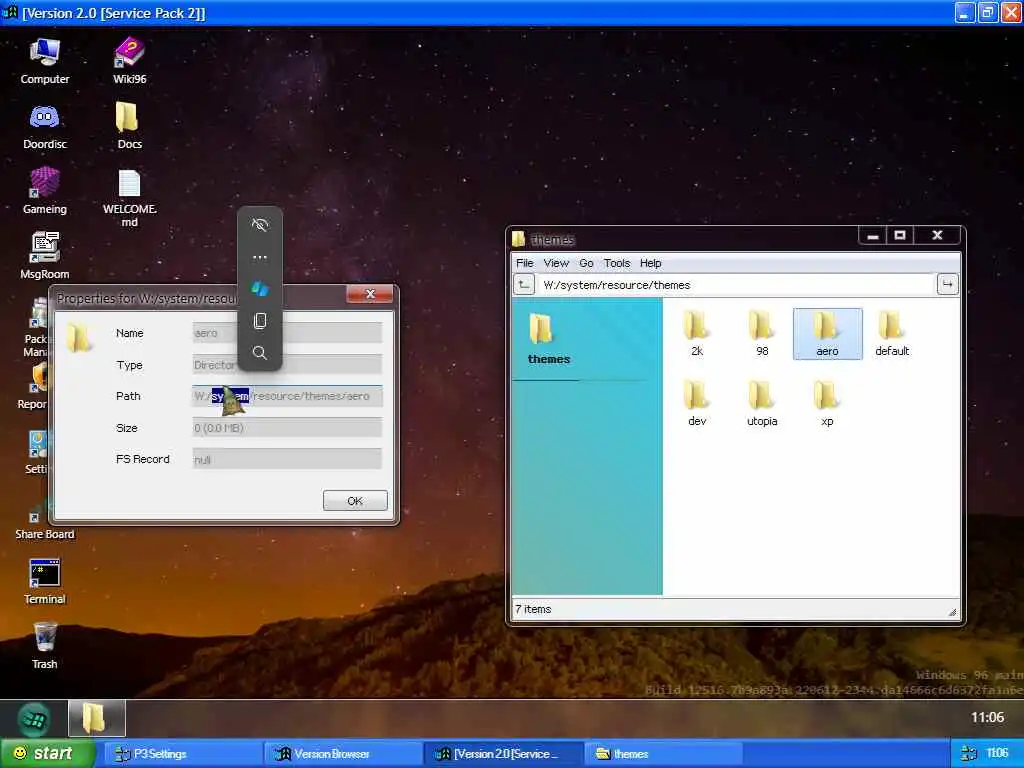Select the default theme folder
Image resolution: width=1024 pixels, height=768 pixels.
point(892,334)
